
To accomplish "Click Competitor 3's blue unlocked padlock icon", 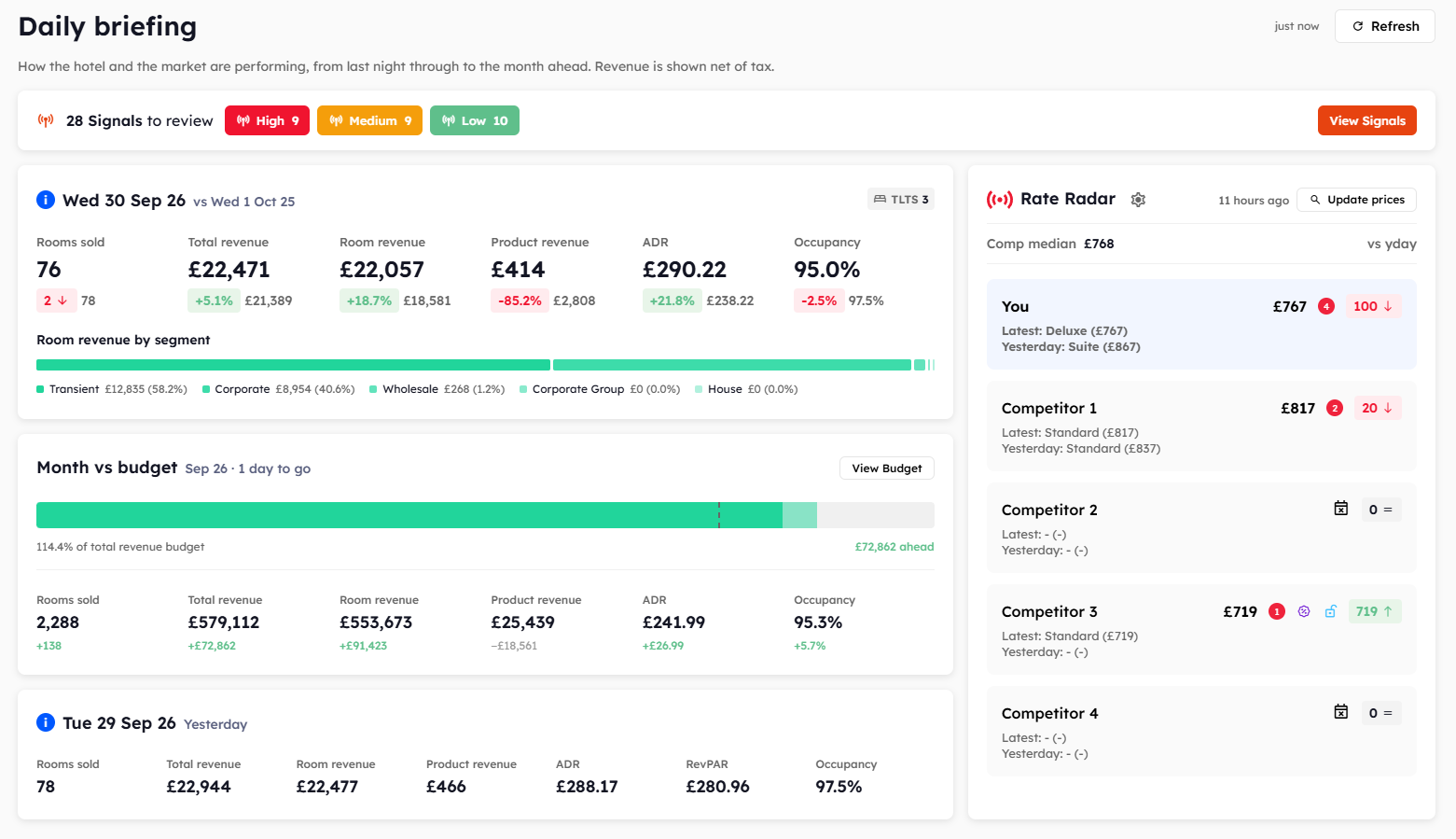I will (x=1331, y=611).
